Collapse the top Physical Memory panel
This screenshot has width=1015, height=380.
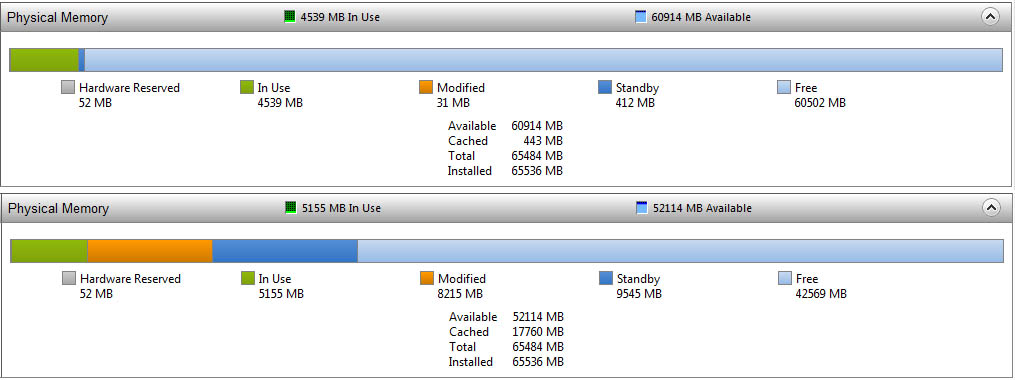coord(990,17)
